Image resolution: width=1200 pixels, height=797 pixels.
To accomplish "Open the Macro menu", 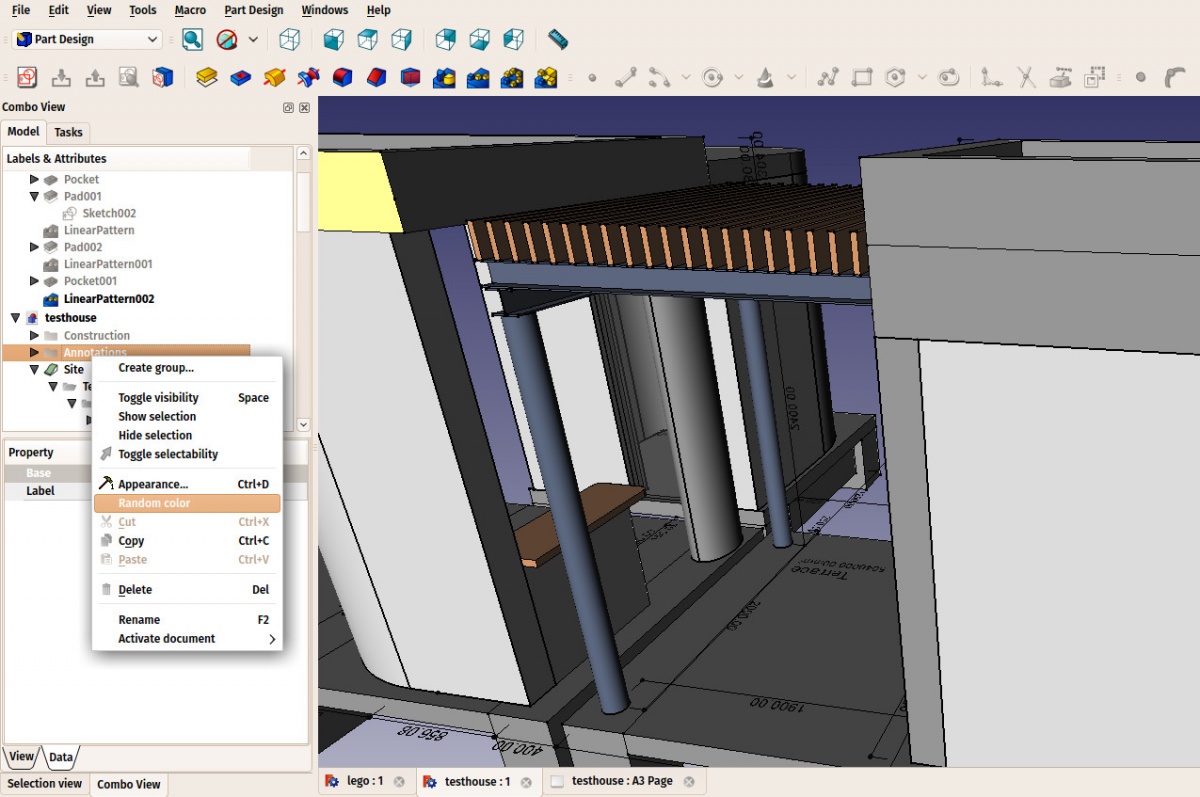I will pos(190,10).
